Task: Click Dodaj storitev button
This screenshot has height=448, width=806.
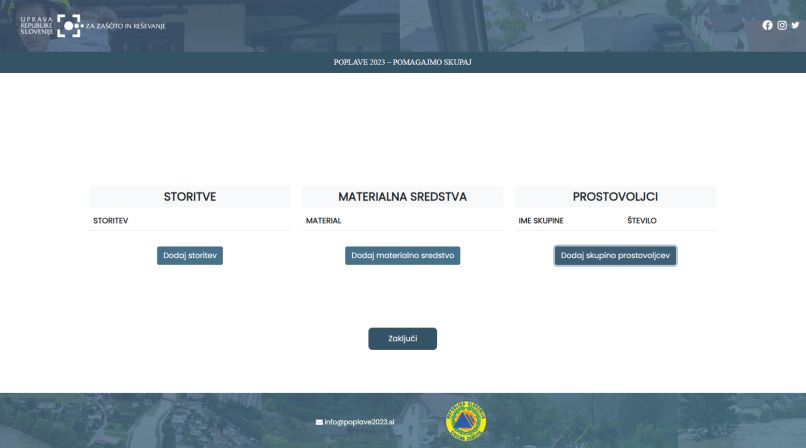Action: coord(190,255)
